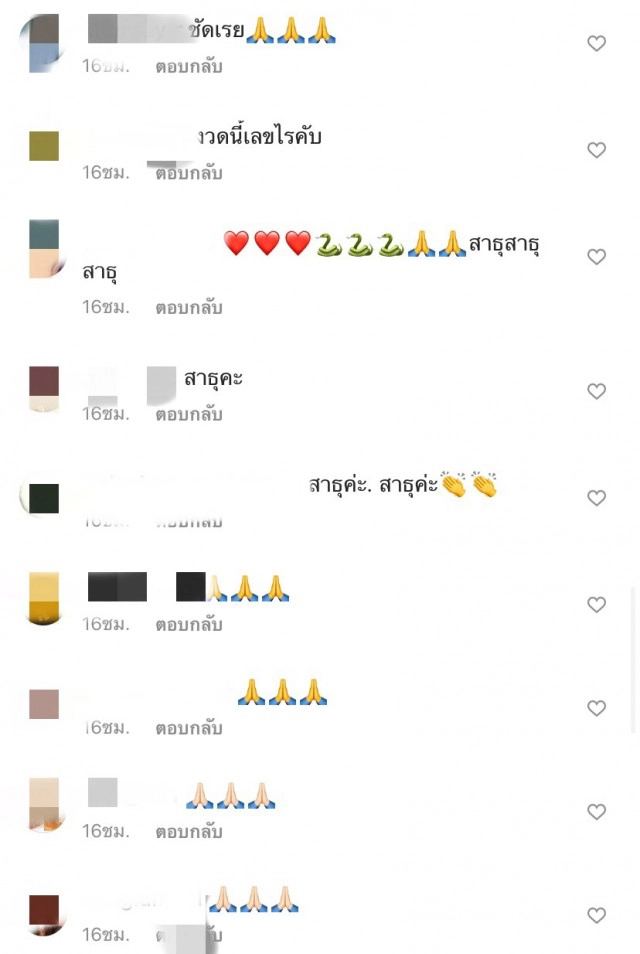
Task: Like the "งวดนี้เลขไรคับ" comment
Action: (x=596, y=150)
